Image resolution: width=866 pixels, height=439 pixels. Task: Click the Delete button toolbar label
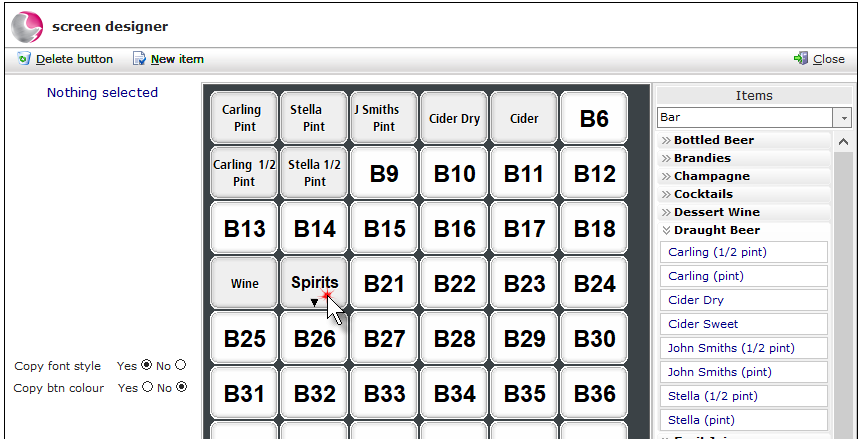[75, 59]
